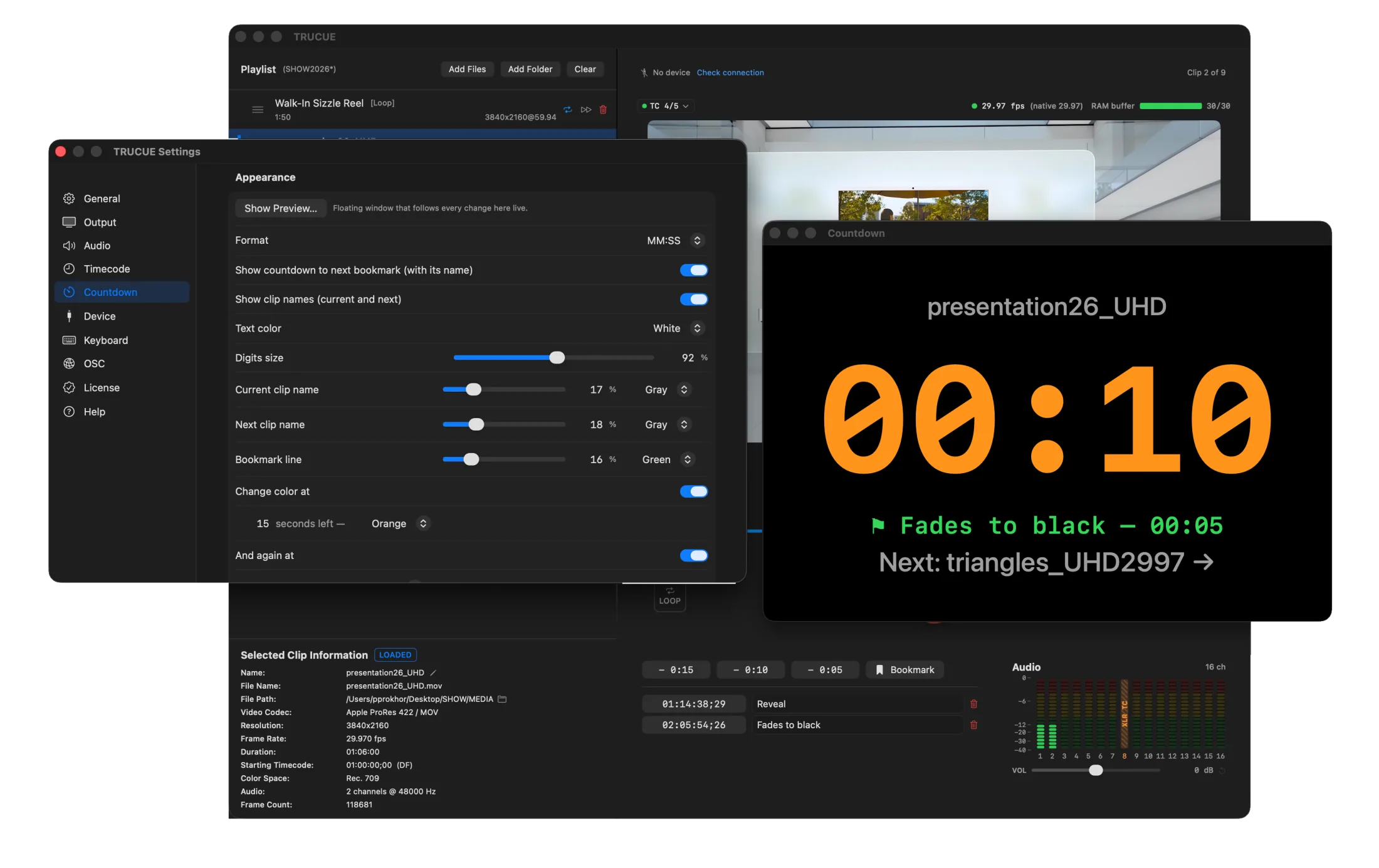Open Output settings section

point(122,222)
